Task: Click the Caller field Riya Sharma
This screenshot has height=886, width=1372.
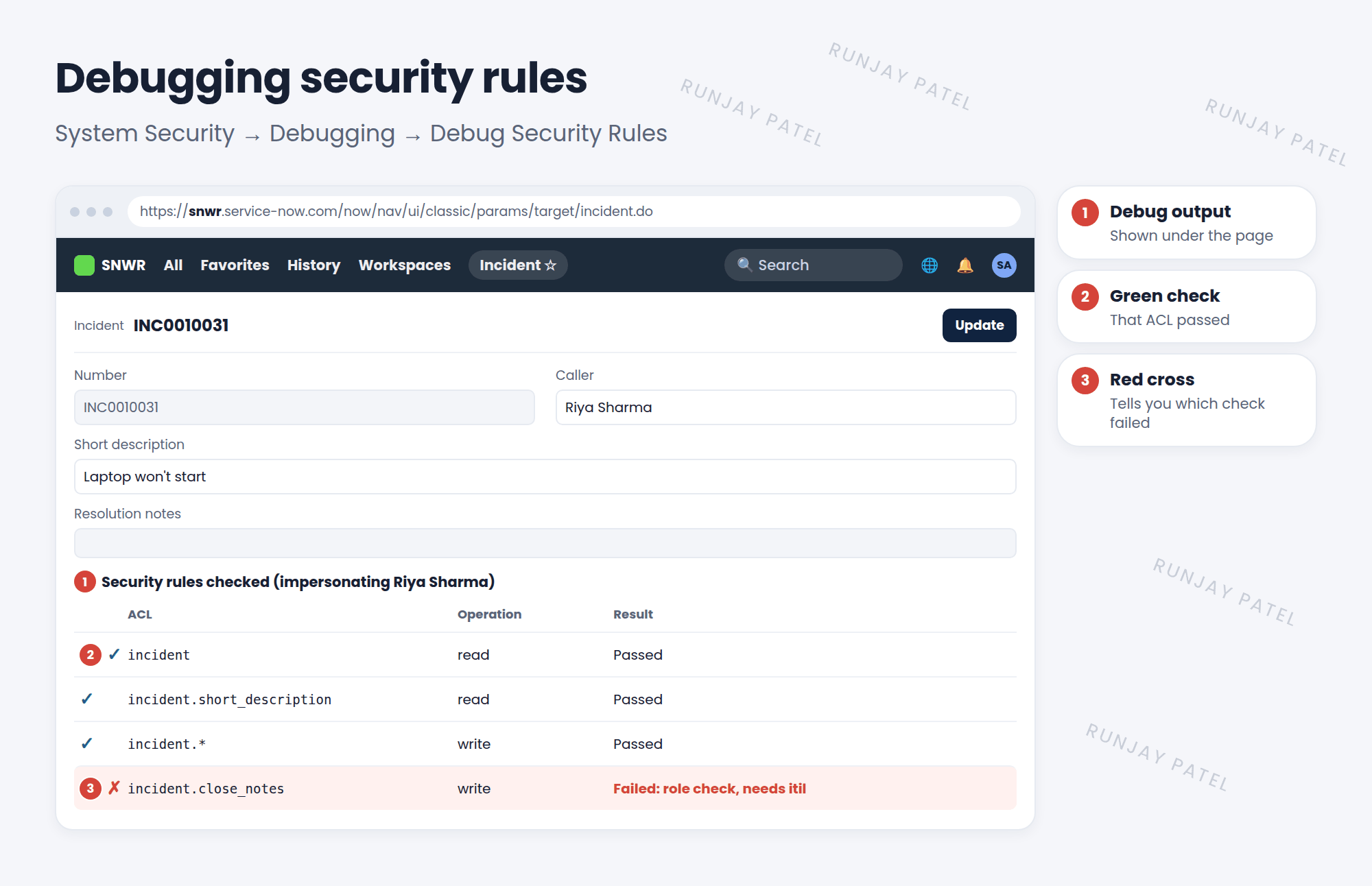Action: [x=785, y=407]
